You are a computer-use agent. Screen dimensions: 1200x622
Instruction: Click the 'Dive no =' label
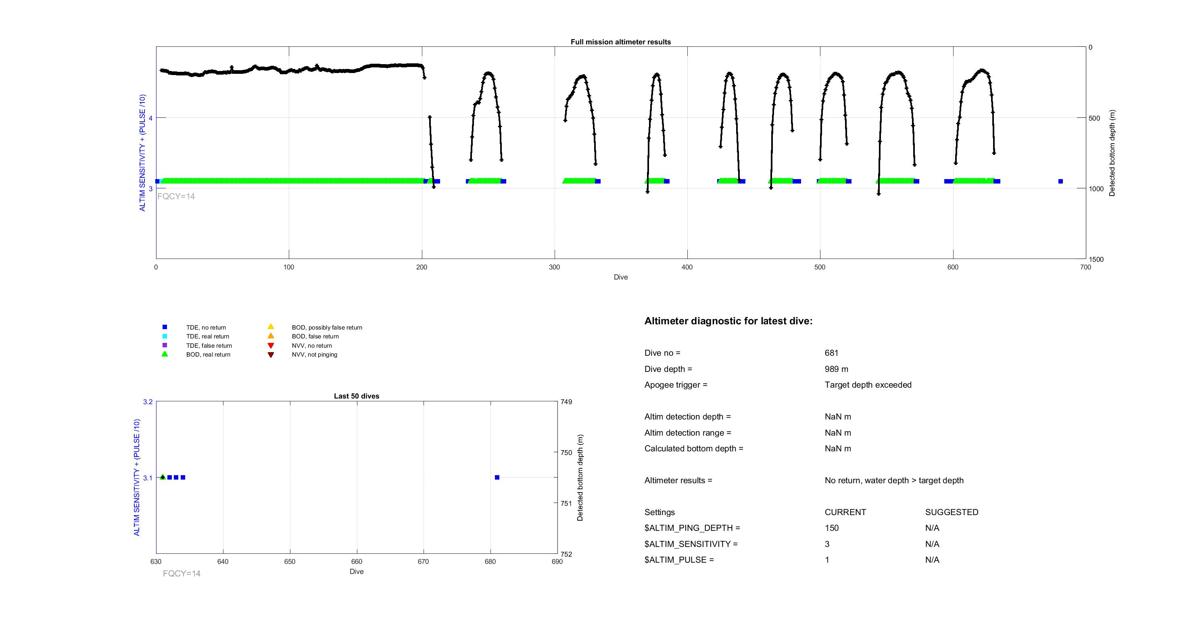662,353
